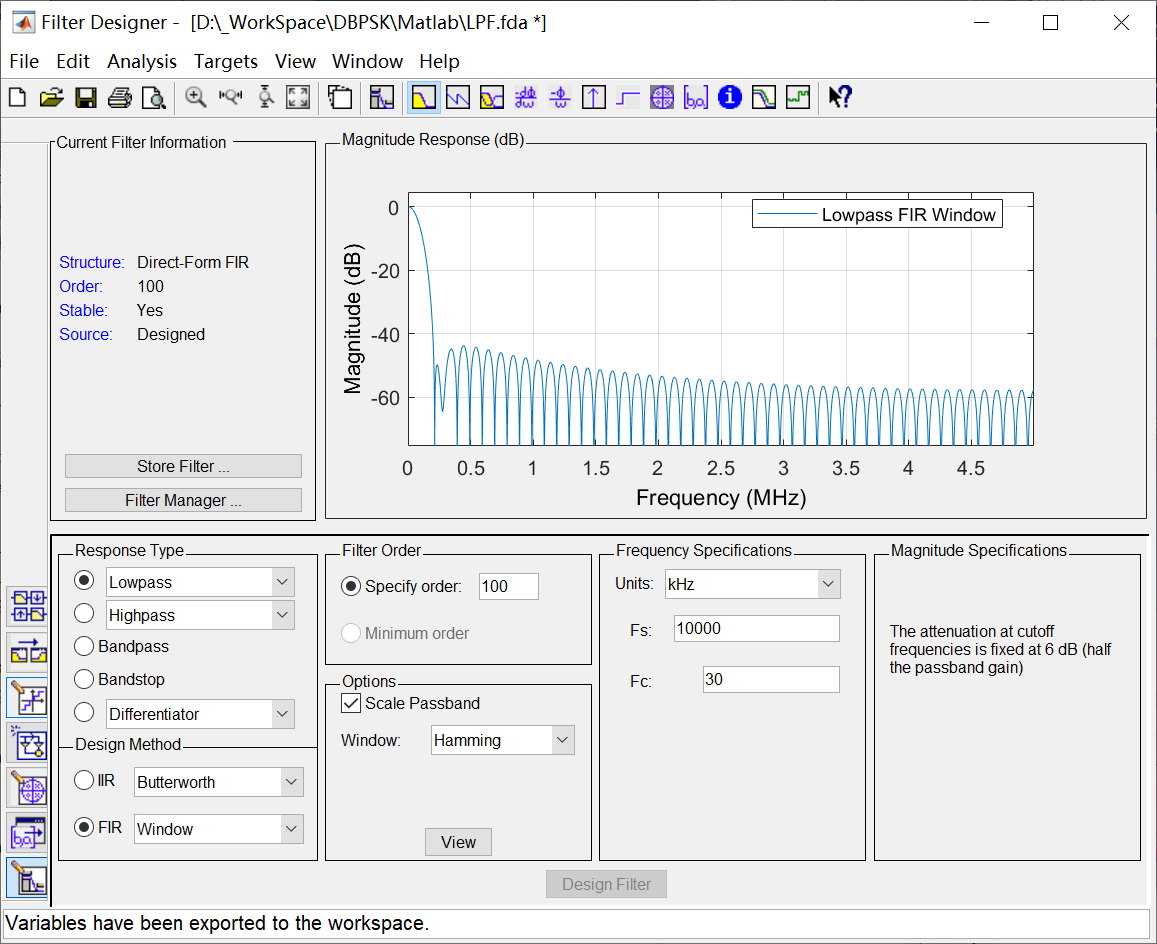Save the session using the floppy disk icon

click(86, 97)
